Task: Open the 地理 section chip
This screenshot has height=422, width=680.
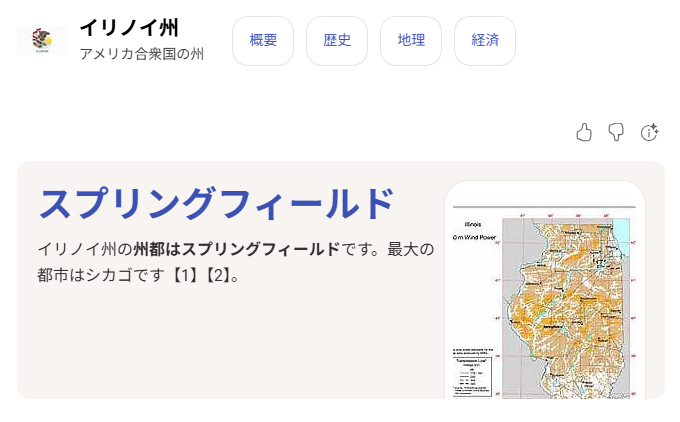Action: point(411,41)
